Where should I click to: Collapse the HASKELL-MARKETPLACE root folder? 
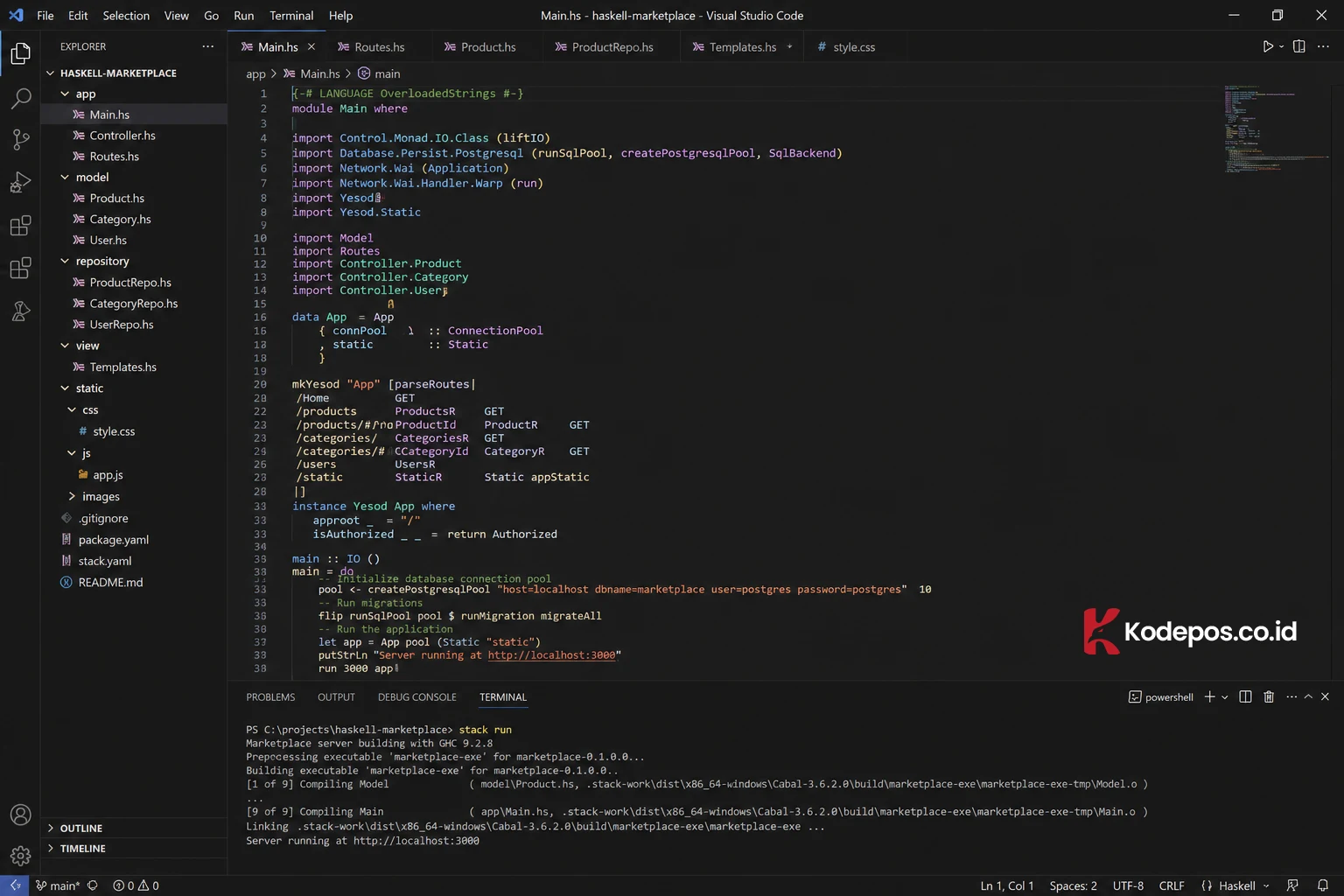coord(50,73)
